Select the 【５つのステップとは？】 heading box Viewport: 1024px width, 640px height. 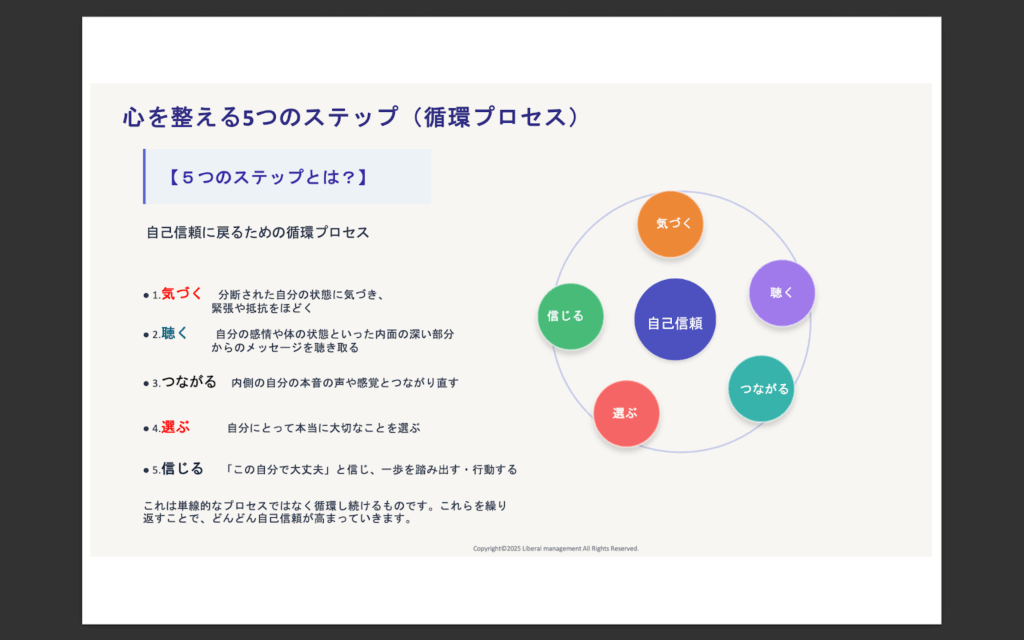pos(287,177)
